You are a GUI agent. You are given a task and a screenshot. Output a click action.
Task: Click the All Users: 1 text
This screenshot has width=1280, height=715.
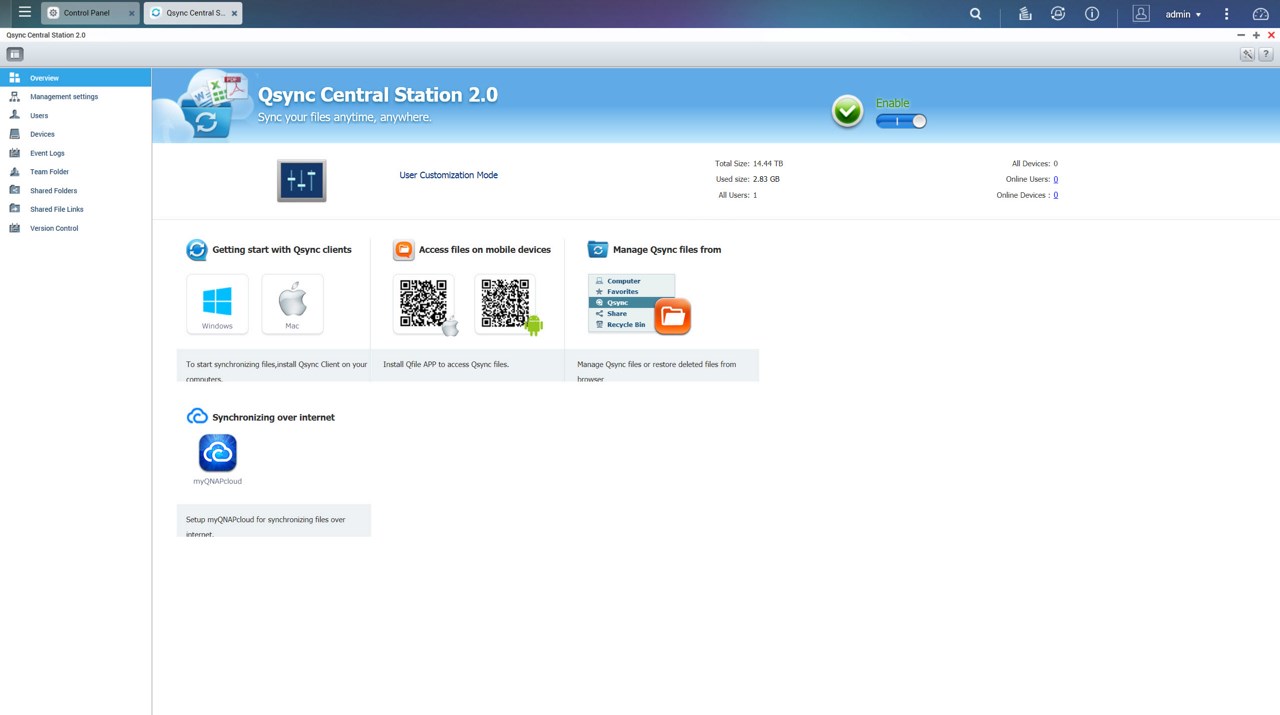coord(738,195)
